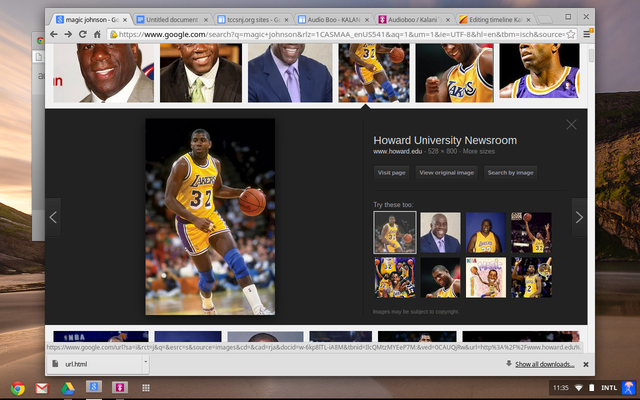
Task: Select the suggested collage thumbnail of Lakers players
Action: click(395, 278)
